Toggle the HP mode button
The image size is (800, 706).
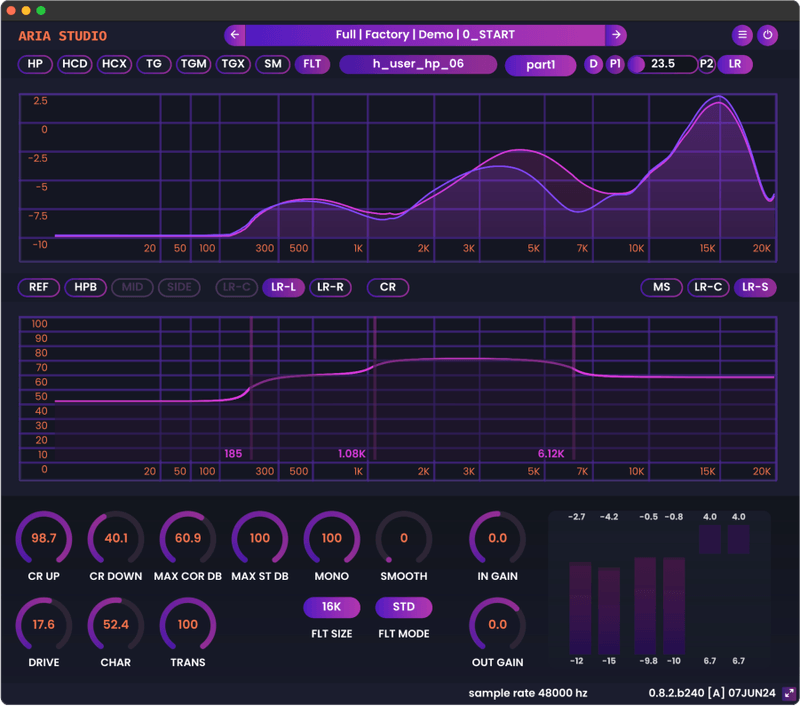click(x=35, y=64)
